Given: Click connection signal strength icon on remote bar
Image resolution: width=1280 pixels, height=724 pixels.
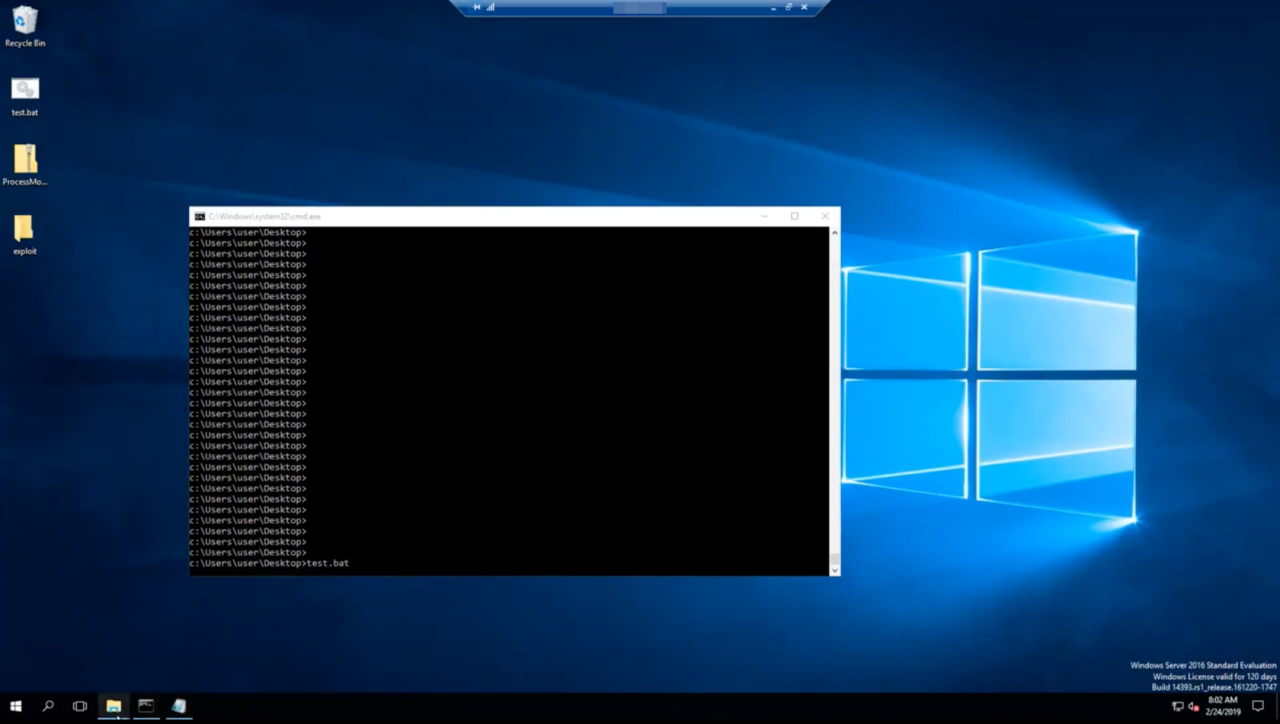Looking at the screenshot, I should coord(491,7).
